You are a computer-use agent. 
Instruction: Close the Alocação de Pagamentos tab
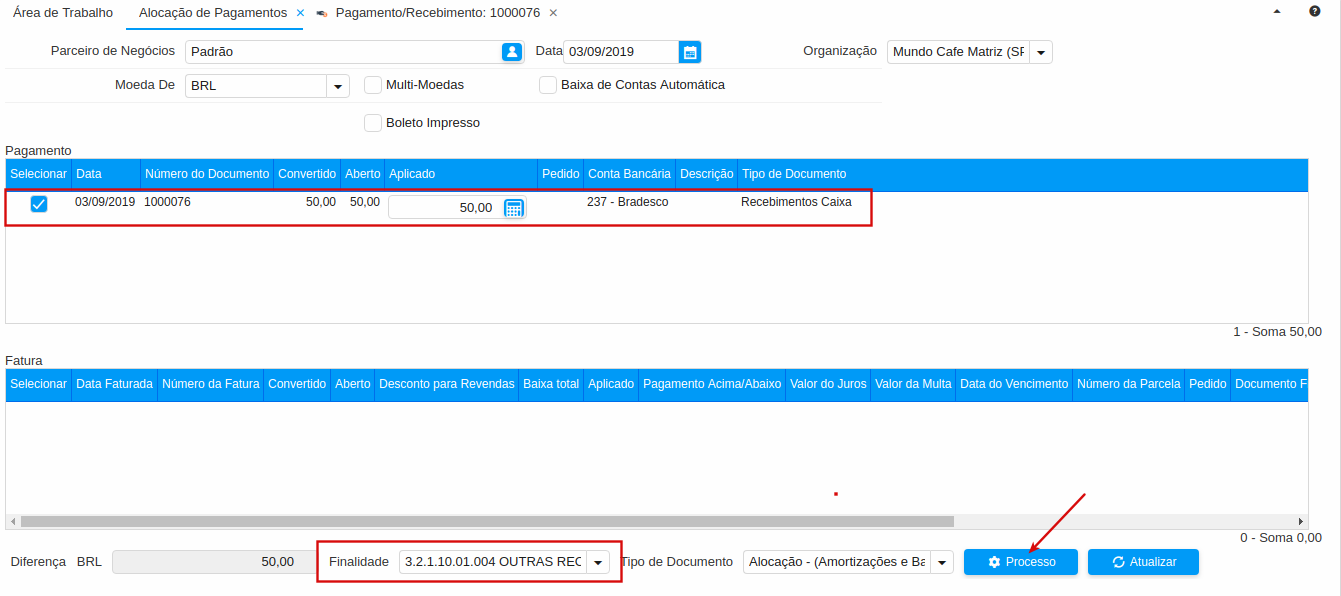[x=300, y=13]
